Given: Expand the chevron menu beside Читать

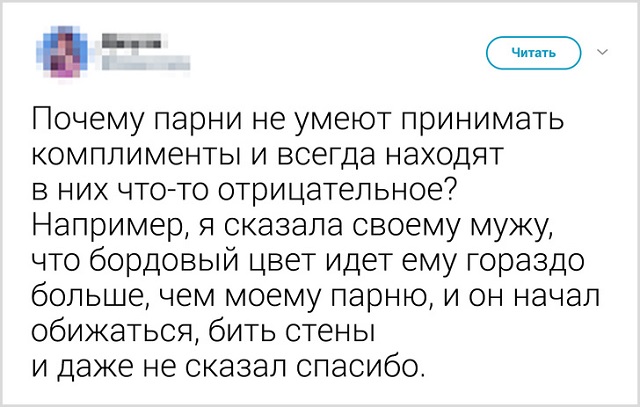Looking at the screenshot, I should (x=601, y=50).
